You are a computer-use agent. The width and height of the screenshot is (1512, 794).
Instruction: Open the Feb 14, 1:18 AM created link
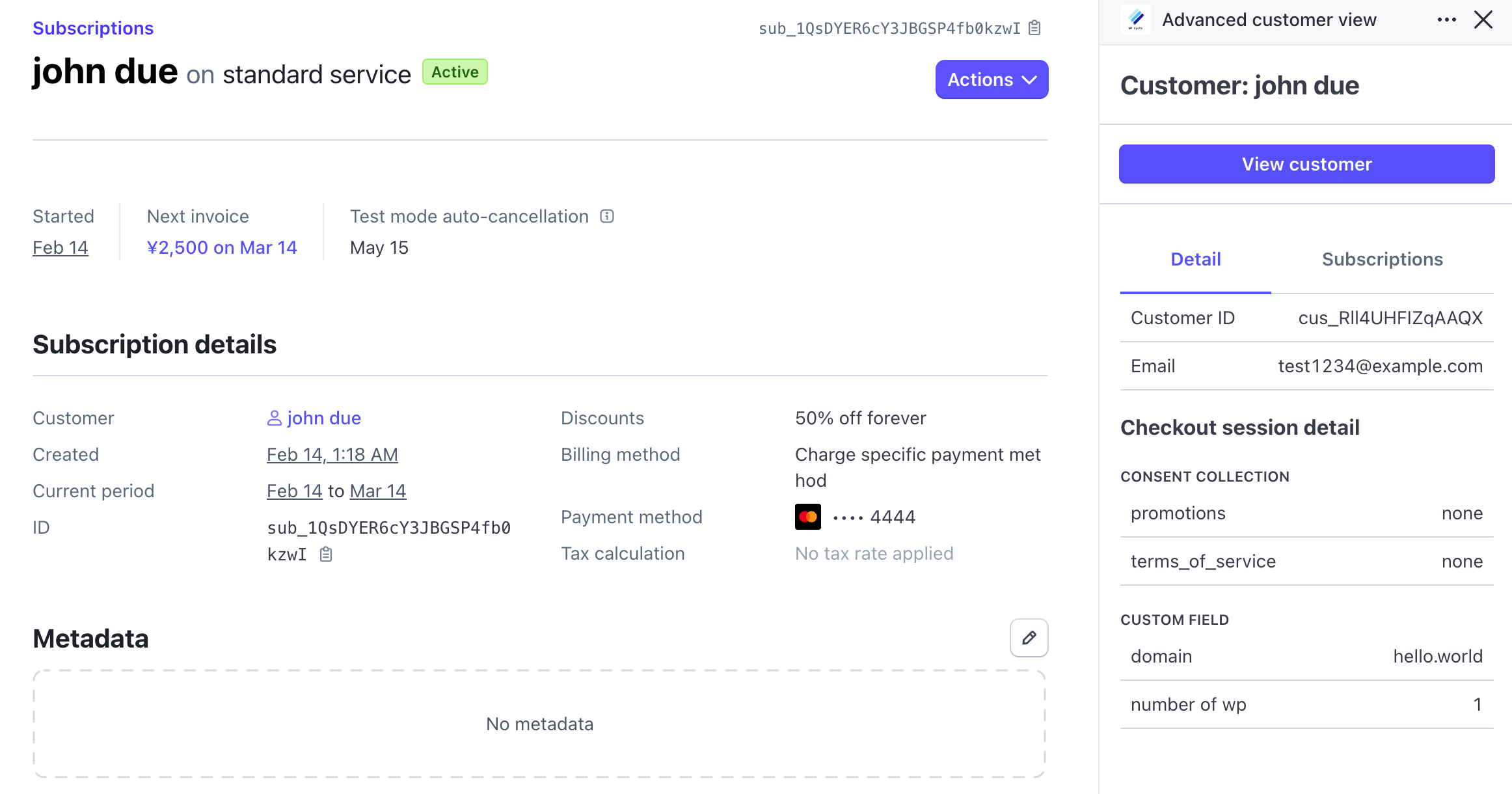(332, 454)
